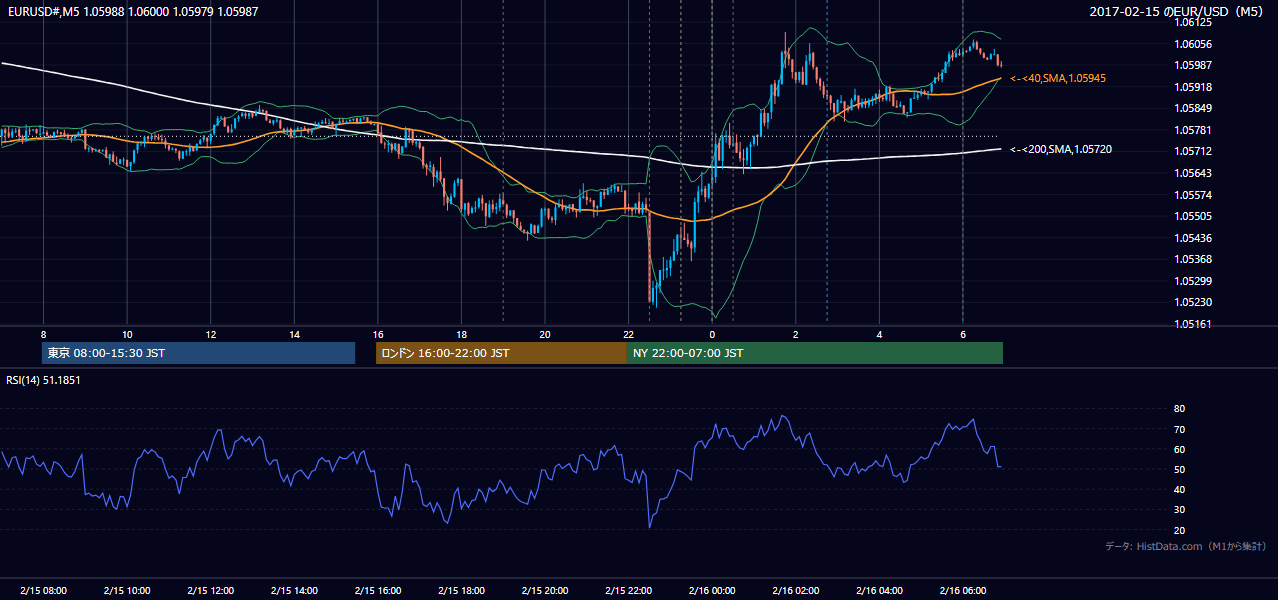
Task: Click price axis value 1.05781
Action: click(x=1193, y=130)
